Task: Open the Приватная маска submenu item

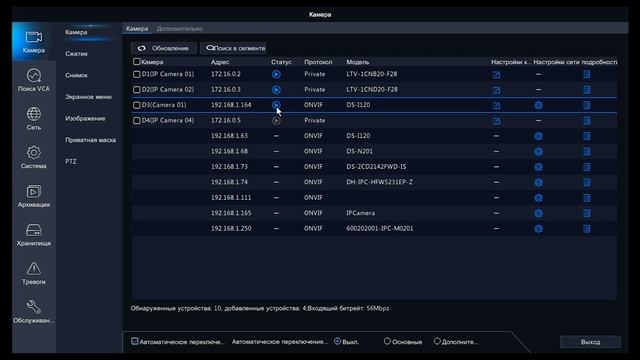Action: tap(91, 140)
